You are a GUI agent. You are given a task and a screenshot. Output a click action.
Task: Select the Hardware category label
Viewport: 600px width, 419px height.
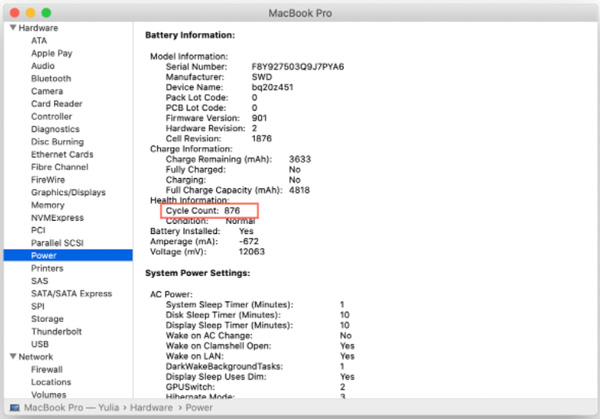pos(38,28)
